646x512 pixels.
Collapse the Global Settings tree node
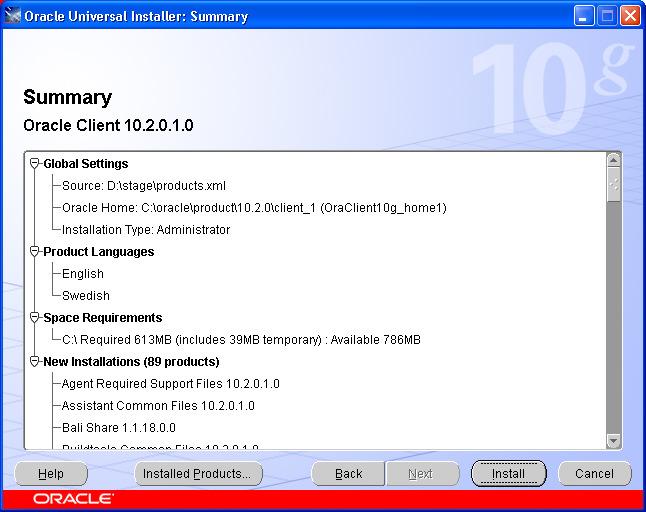point(35,164)
